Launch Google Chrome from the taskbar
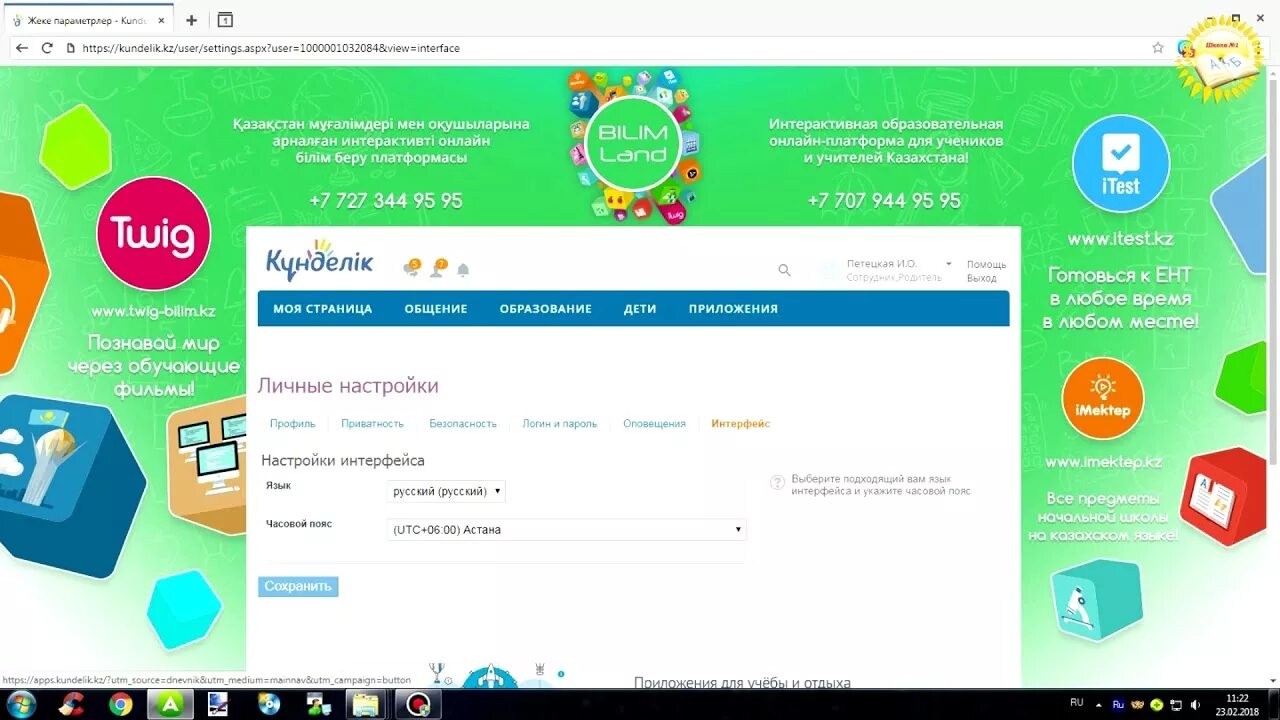Viewport: 1280px width, 720px height. tap(121, 704)
